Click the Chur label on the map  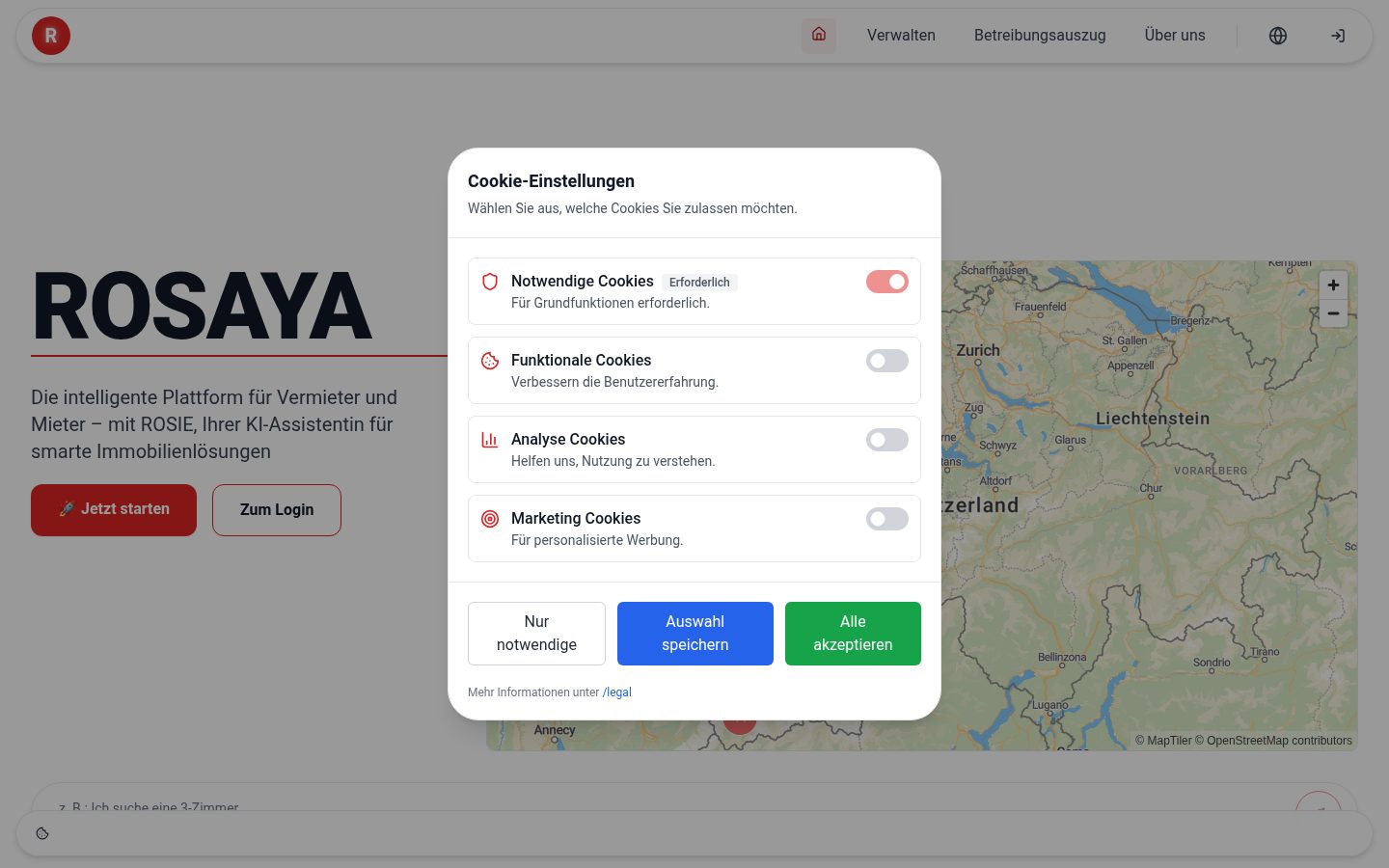tap(1151, 488)
